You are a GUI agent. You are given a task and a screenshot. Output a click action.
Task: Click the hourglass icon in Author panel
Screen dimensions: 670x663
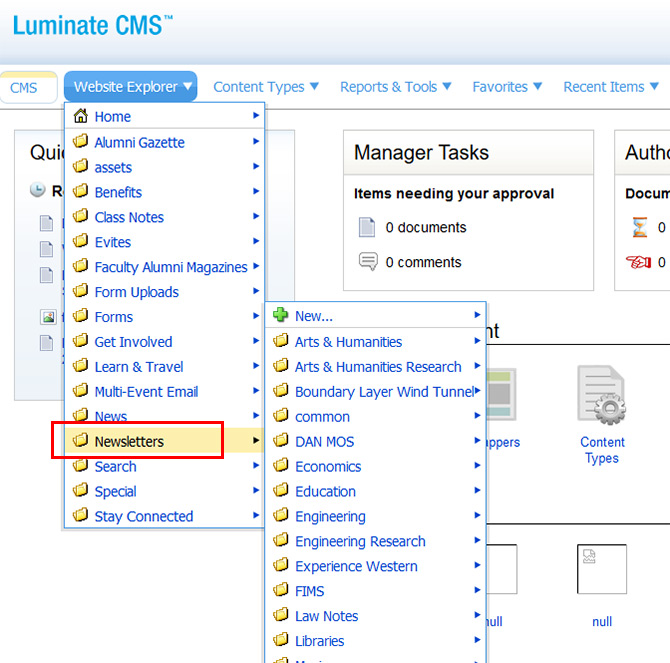coord(640,227)
